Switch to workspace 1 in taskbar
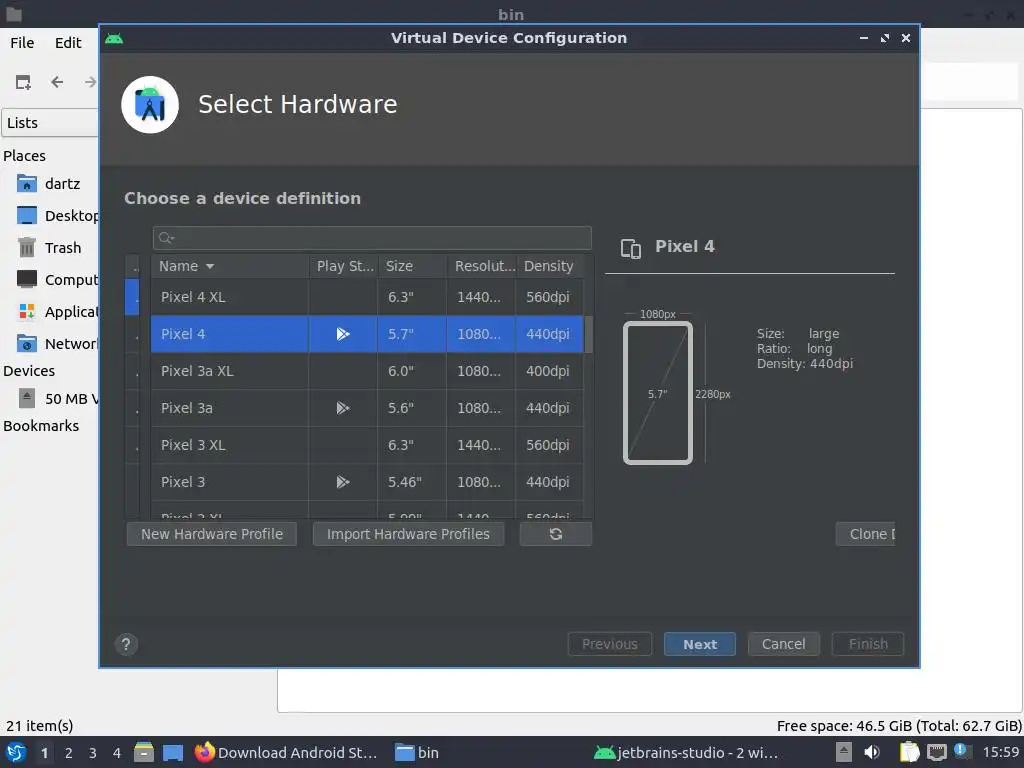Viewport: 1024px width, 768px height. pyautogui.click(x=44, y=753)
